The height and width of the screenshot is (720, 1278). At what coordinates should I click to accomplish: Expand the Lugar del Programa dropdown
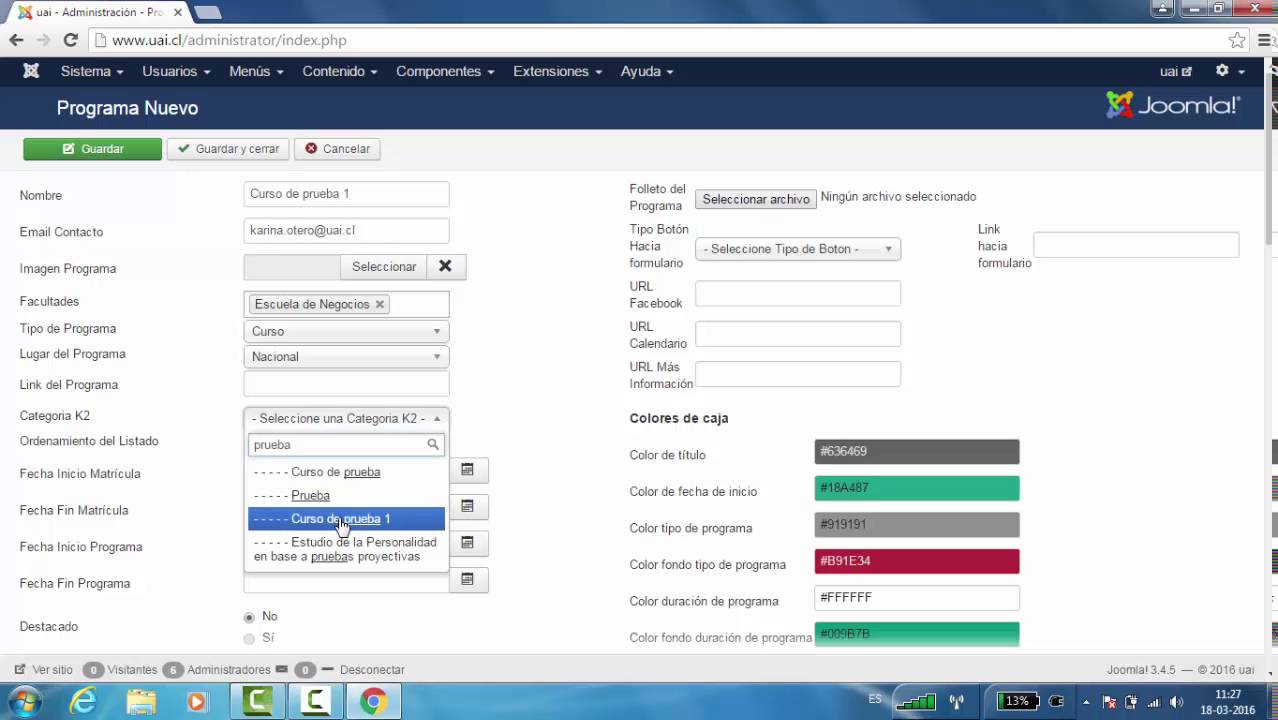(346, 357)
